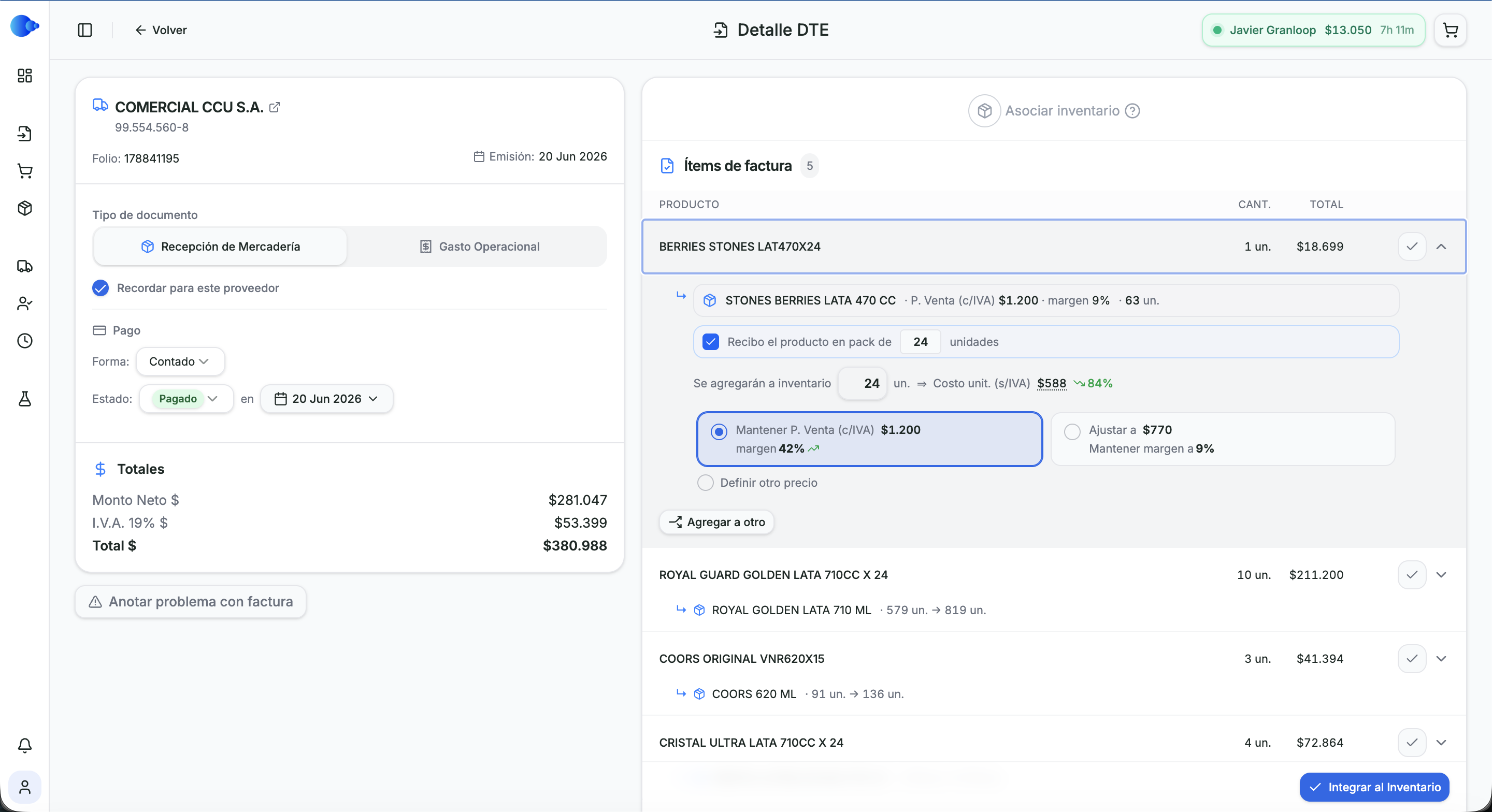Click the $588 unit cost link

tap(1051, 383)
